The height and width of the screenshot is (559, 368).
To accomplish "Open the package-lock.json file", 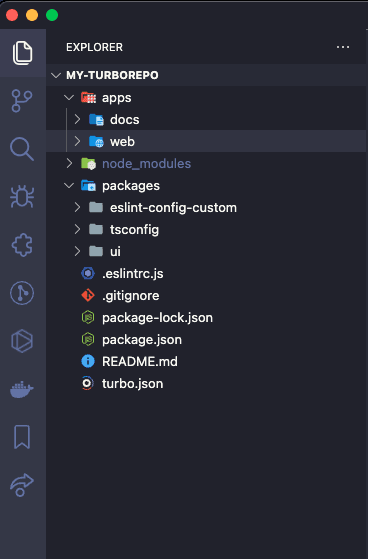I will (157, 318).
